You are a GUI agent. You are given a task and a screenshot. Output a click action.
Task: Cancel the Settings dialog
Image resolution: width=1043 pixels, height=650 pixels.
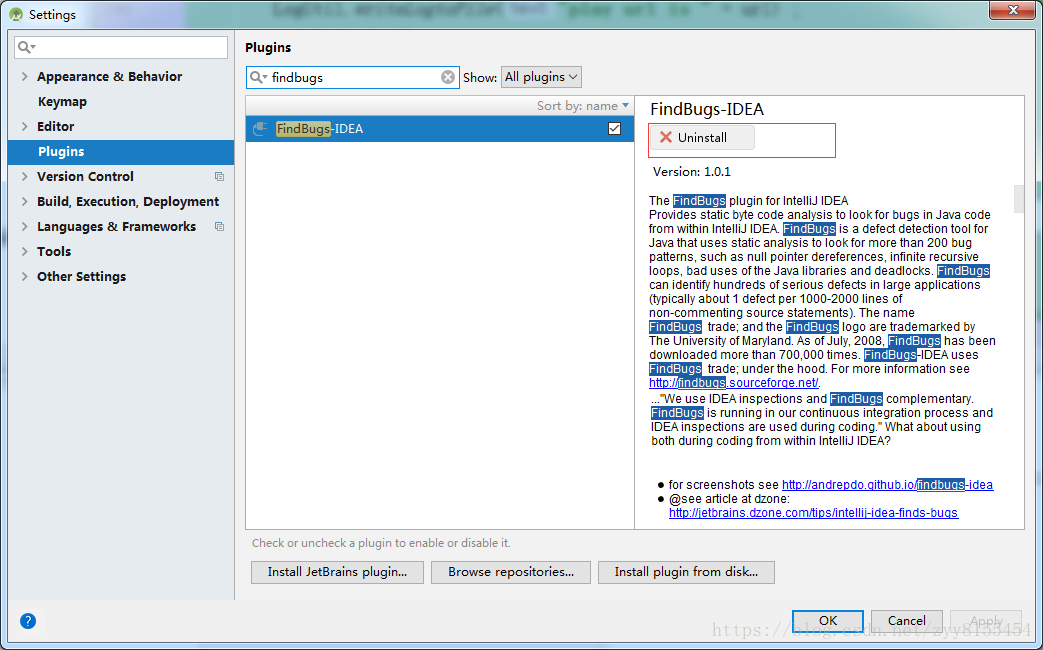tap(907, 621)
